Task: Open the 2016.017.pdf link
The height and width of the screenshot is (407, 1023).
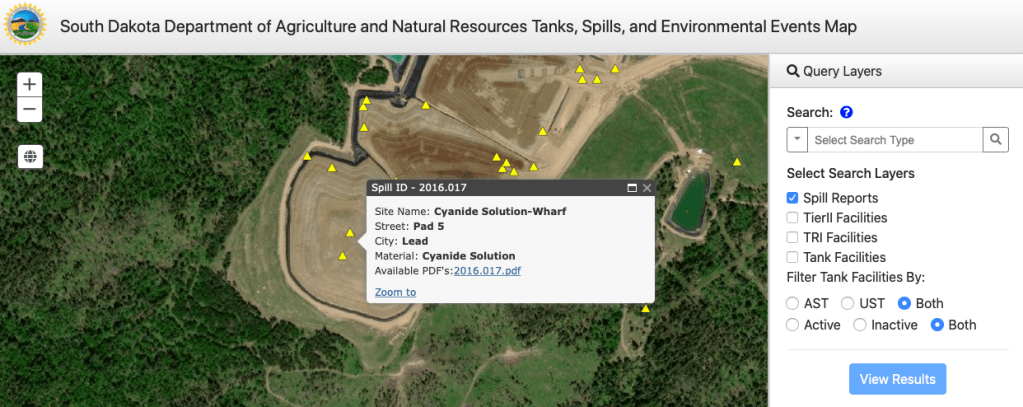Action: coord(487,270)
